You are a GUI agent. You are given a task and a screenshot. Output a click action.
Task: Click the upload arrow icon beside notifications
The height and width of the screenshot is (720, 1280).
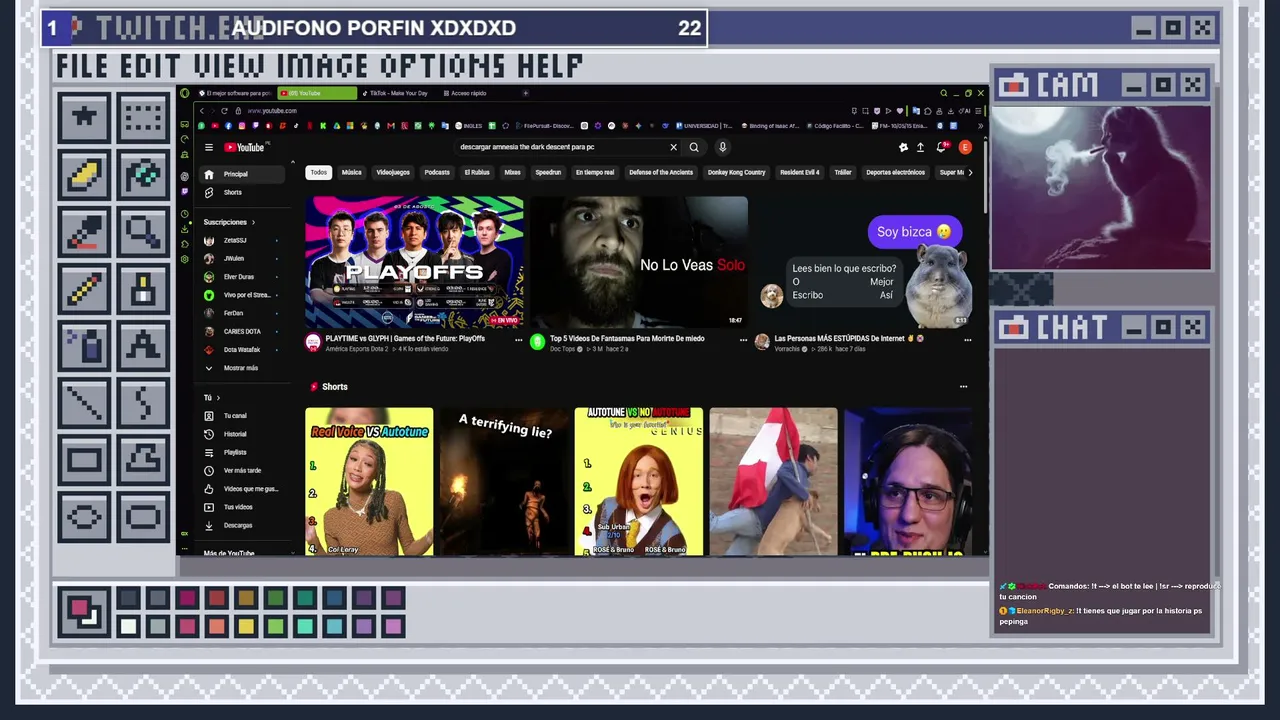tap(921, 147)
